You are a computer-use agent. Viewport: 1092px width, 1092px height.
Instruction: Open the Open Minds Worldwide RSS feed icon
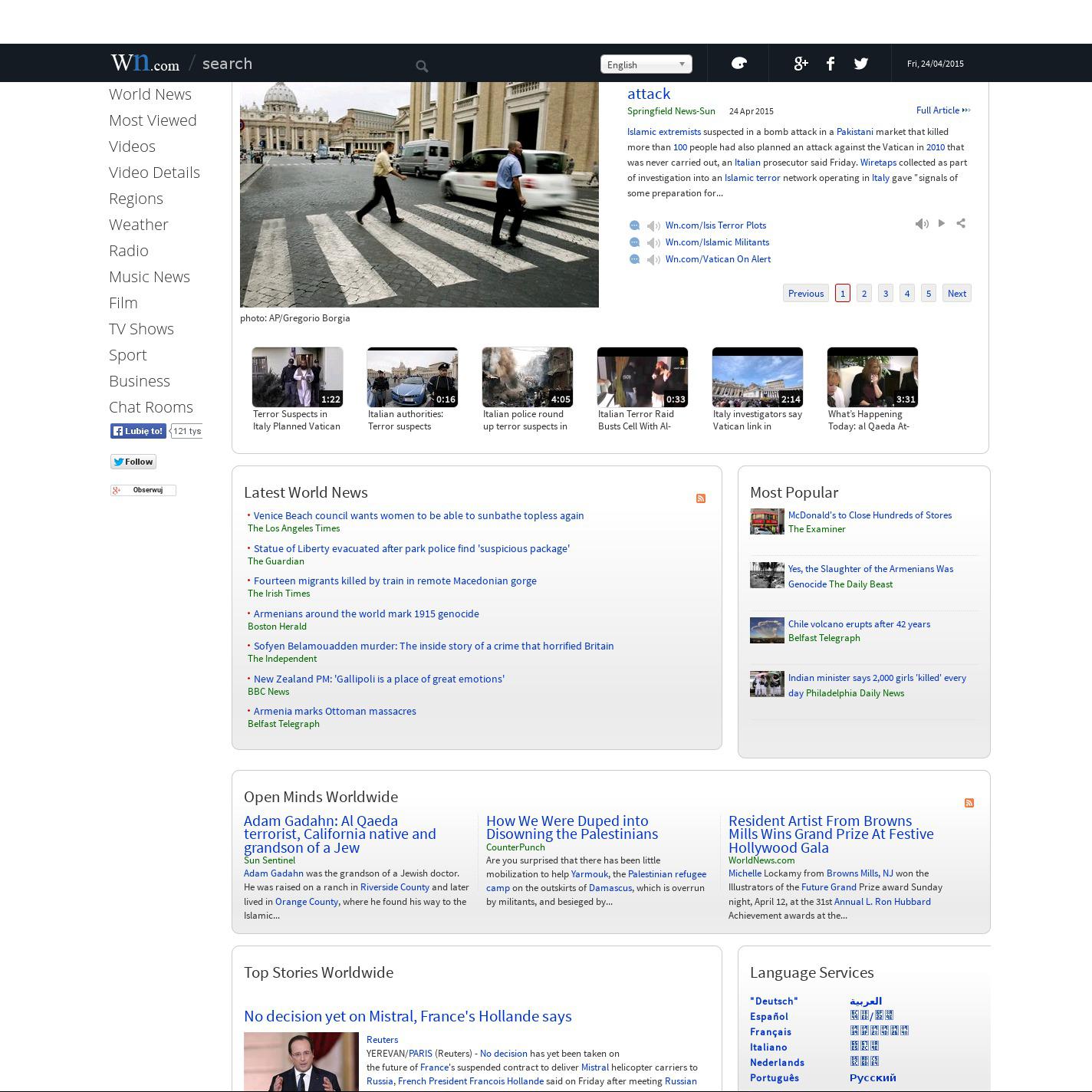pos(969,803)
